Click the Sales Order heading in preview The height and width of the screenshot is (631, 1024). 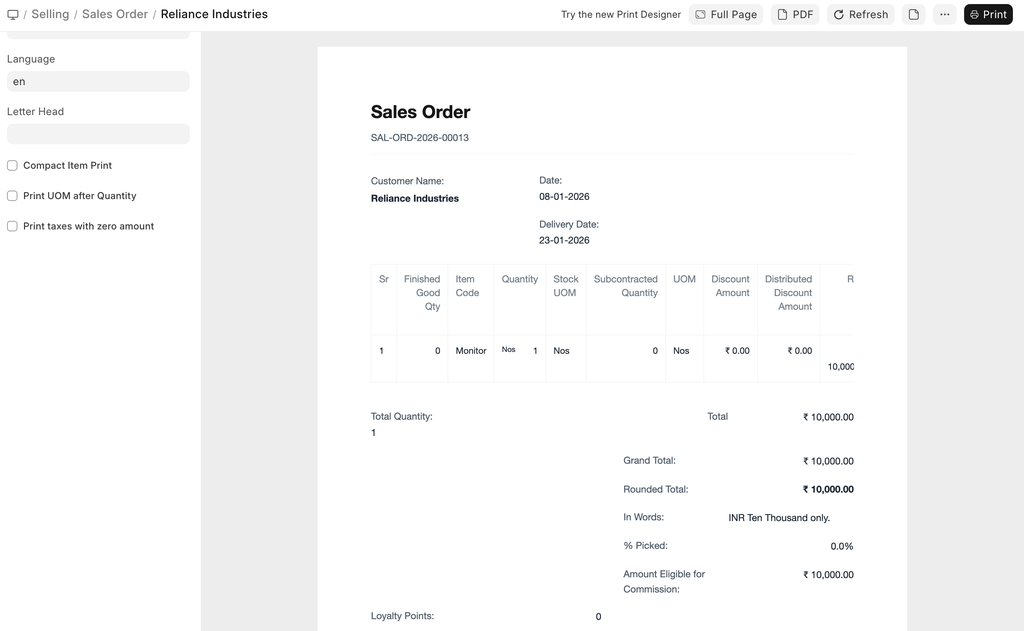[x=420, y=112]
